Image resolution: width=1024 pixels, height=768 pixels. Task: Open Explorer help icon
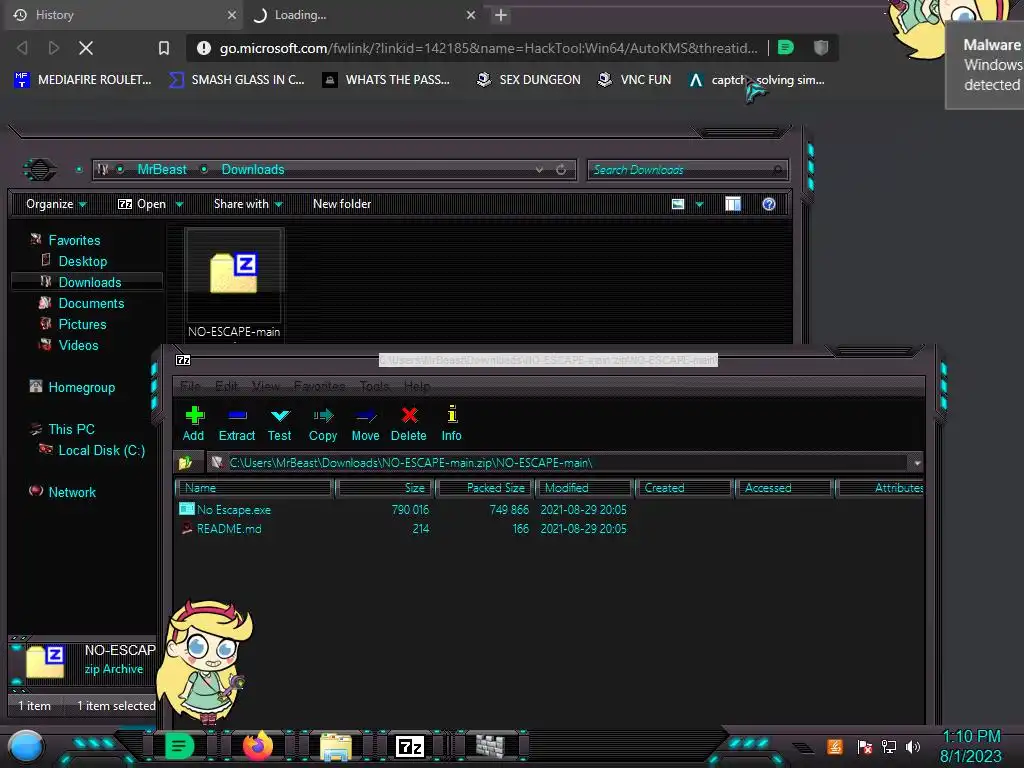[769, 204]
